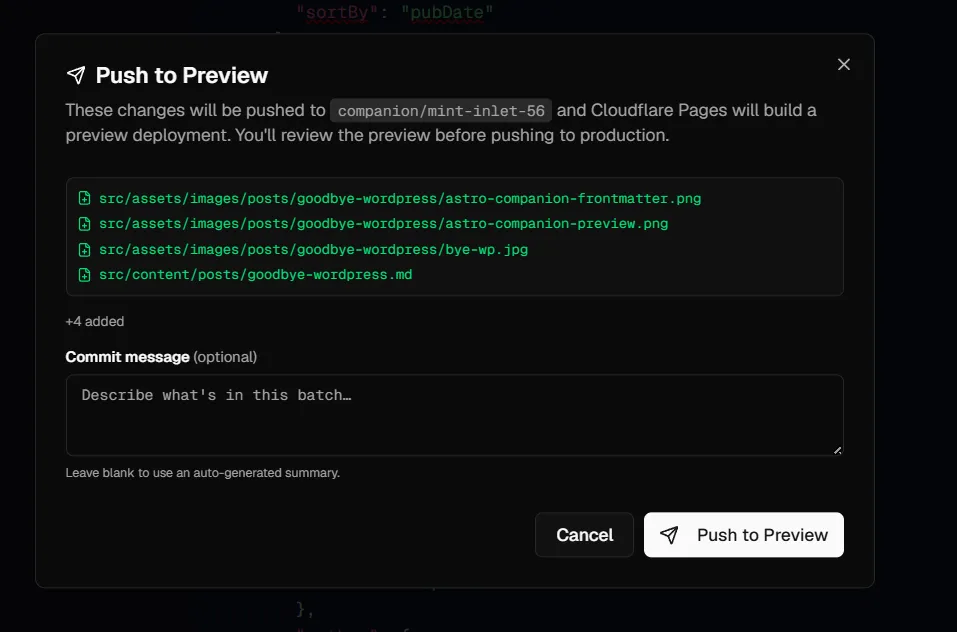The width and height of the screenshot is (957, 632).
Task: Click the file-added icon beside bye-wp.jpg
Action: coord(84,250)
